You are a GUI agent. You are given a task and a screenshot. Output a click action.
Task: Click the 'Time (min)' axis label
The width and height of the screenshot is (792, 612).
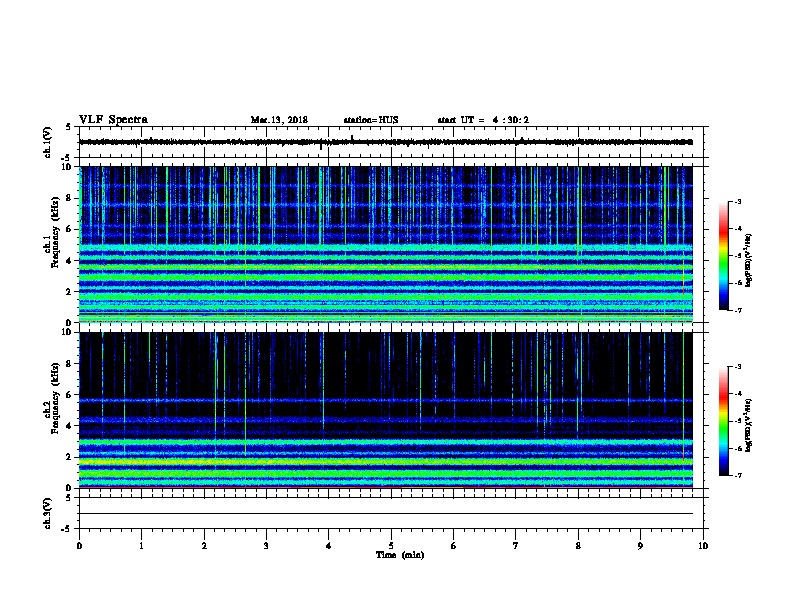coord(400,555)
